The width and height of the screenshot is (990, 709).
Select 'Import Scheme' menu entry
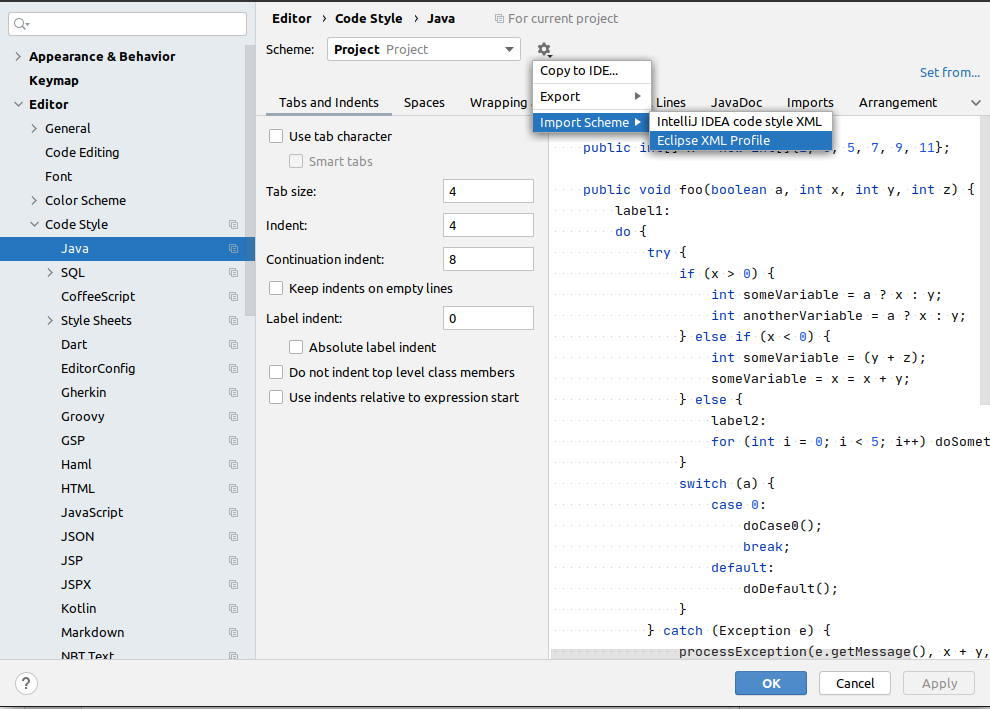click(592, 122)
